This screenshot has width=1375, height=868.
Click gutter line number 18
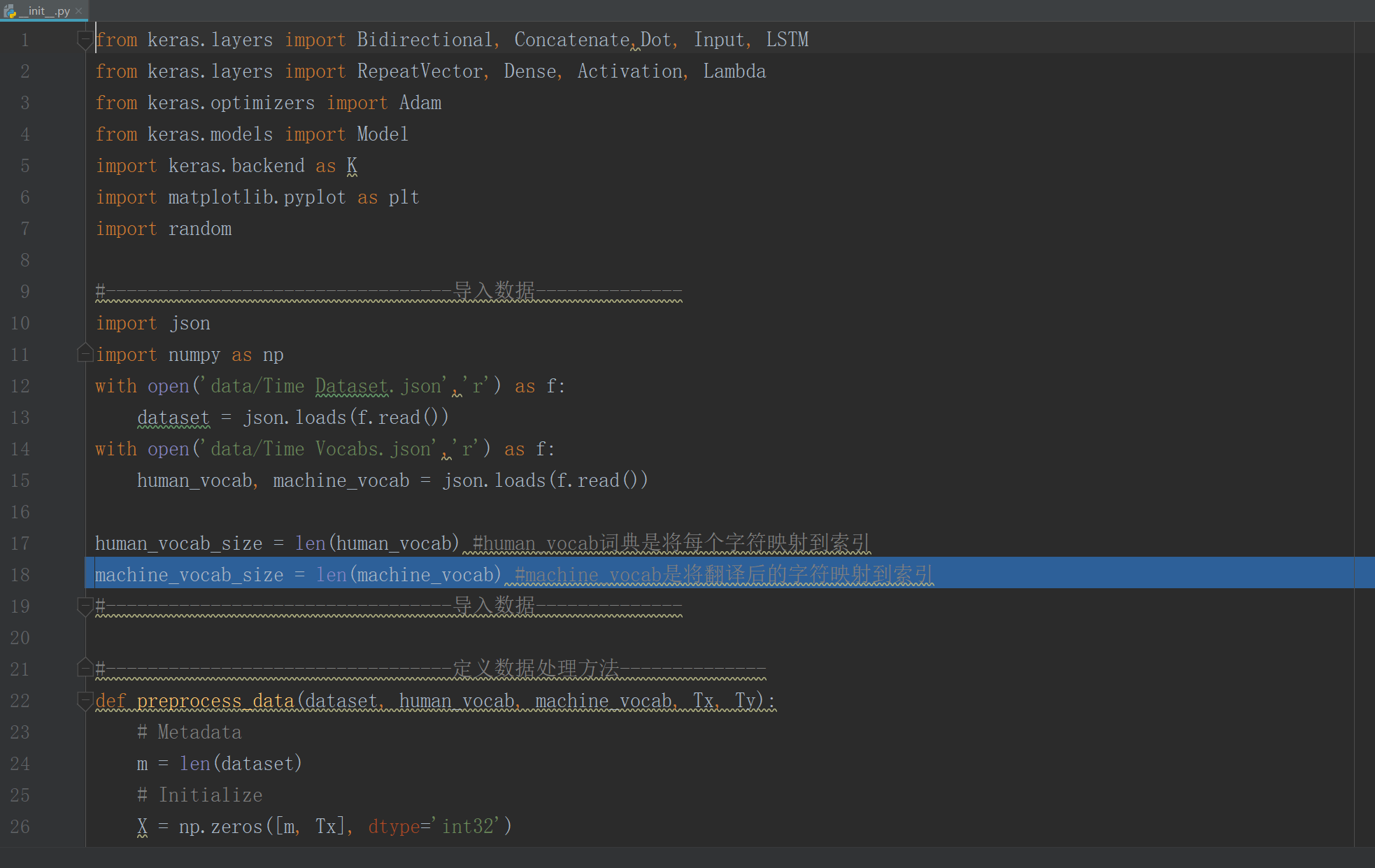pyautogui.click(x=20, y=575)
